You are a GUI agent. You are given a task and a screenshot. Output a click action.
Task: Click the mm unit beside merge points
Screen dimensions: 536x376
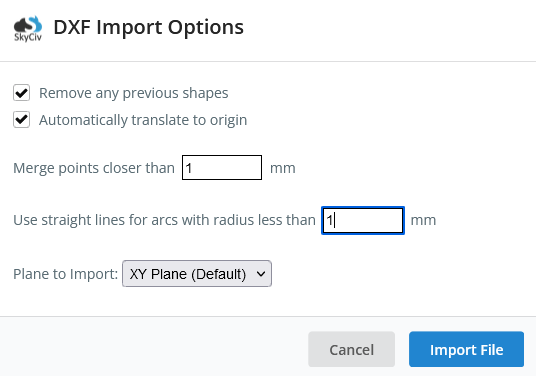(283, 169)
